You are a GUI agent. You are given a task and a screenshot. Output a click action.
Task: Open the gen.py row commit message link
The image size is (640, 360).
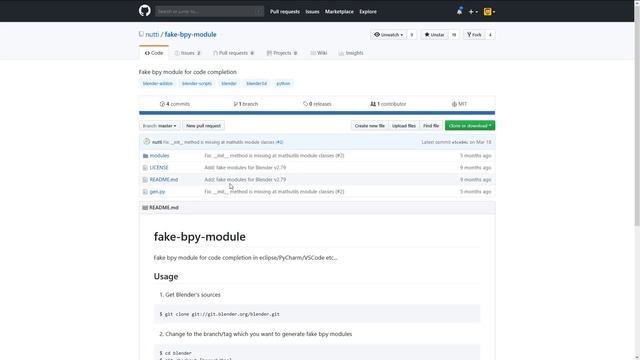274,191
